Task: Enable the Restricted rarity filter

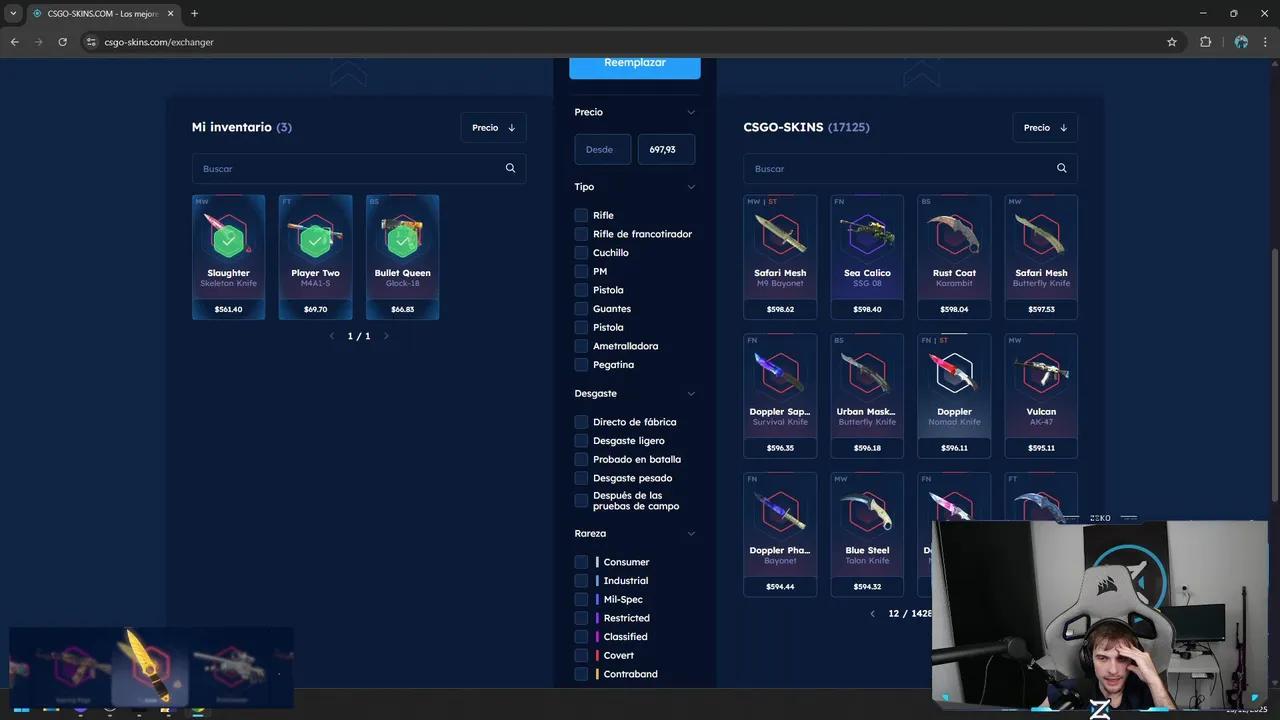Action: [x=581, y=618]
